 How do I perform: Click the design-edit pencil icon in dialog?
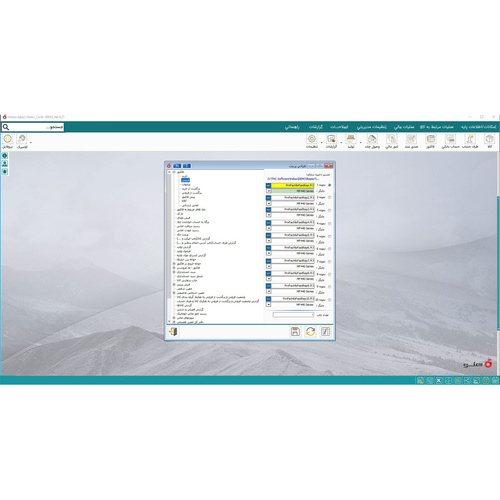[326, 332]
